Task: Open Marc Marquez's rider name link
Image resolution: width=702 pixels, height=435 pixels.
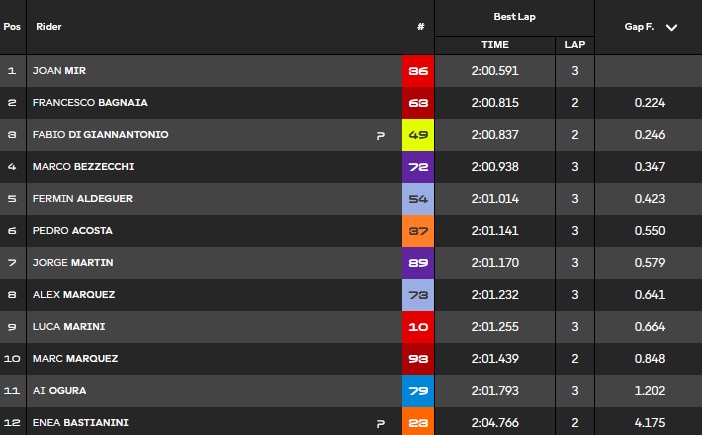Action: (x=75, y=359)
